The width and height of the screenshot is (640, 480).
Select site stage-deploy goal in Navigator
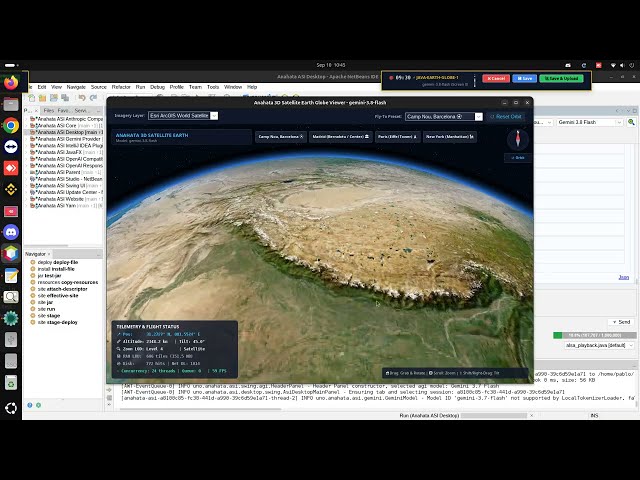[x=54, y=322]
